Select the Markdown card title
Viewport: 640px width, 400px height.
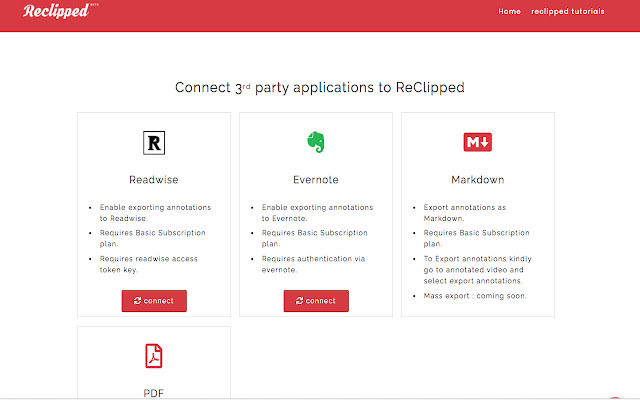tap(478, 180)
